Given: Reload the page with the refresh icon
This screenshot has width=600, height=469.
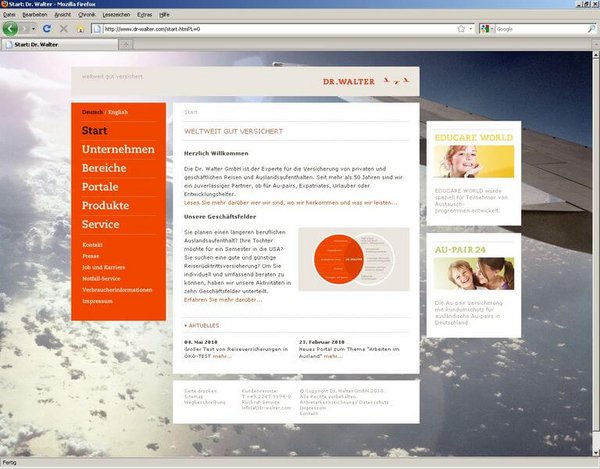Looking at the screenshot, I should point(47,29).
